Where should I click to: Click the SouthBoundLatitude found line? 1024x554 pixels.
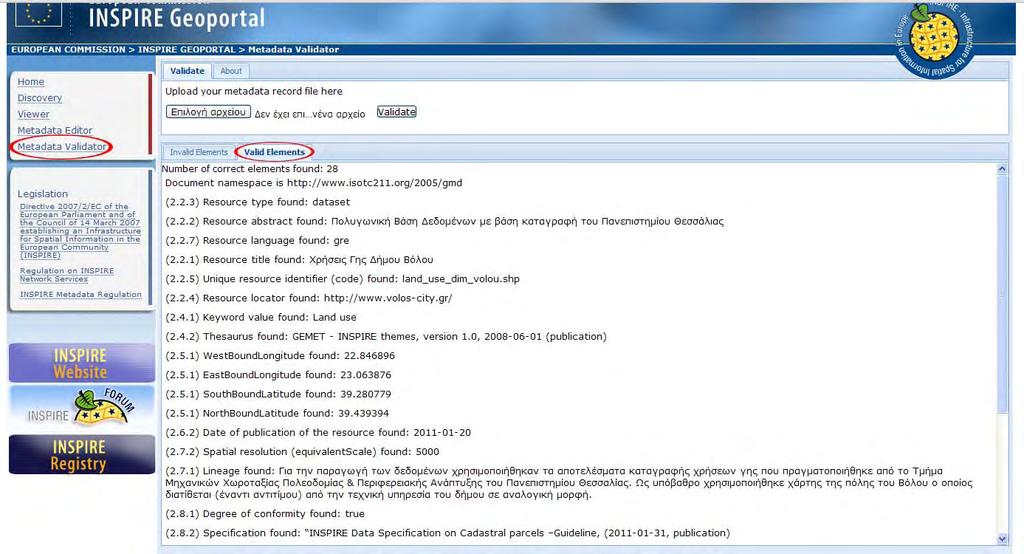tap(278, 394)
